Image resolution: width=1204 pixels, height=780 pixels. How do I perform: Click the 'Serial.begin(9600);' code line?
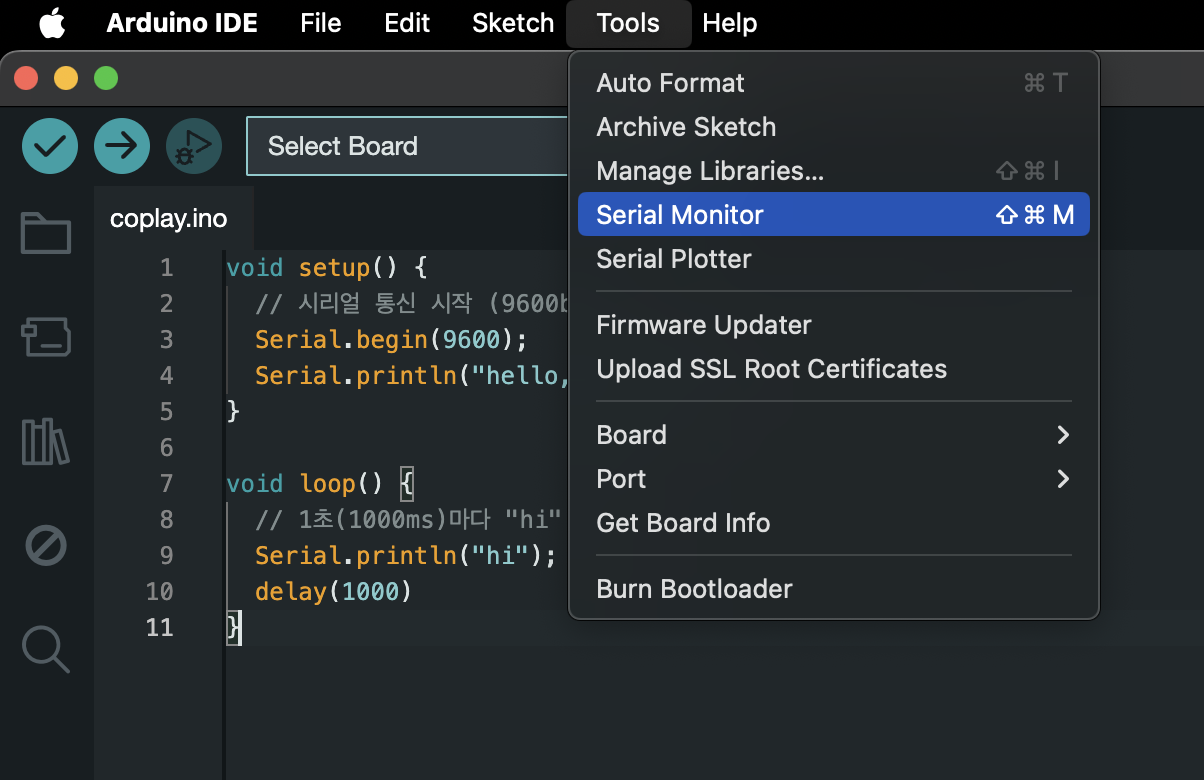(x=391, y=340)
